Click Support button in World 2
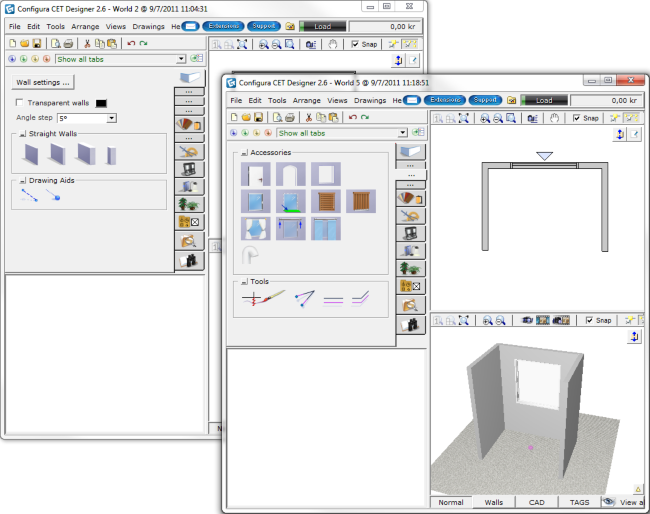 pyautogui.click(x=264, y=26)
